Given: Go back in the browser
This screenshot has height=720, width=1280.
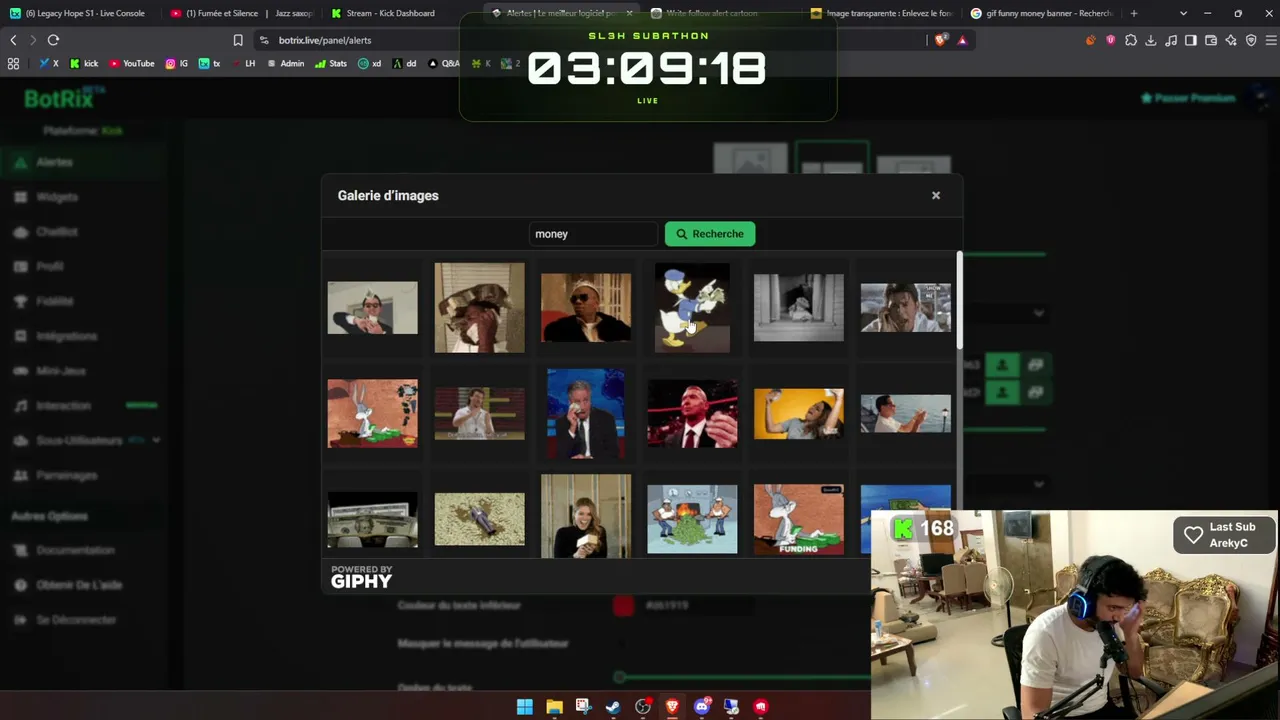Looking at the screenshot, I should (x=13, y=40).
